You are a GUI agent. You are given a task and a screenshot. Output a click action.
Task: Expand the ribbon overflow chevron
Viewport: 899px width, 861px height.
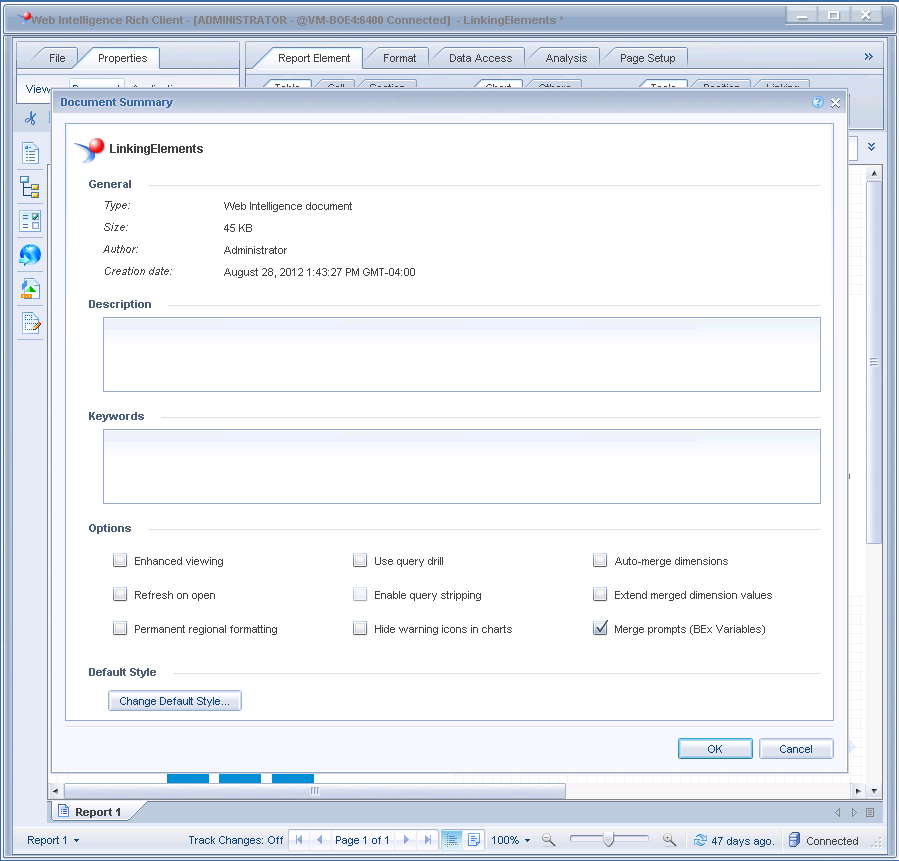pyautogui.click(x=869, y=56)
